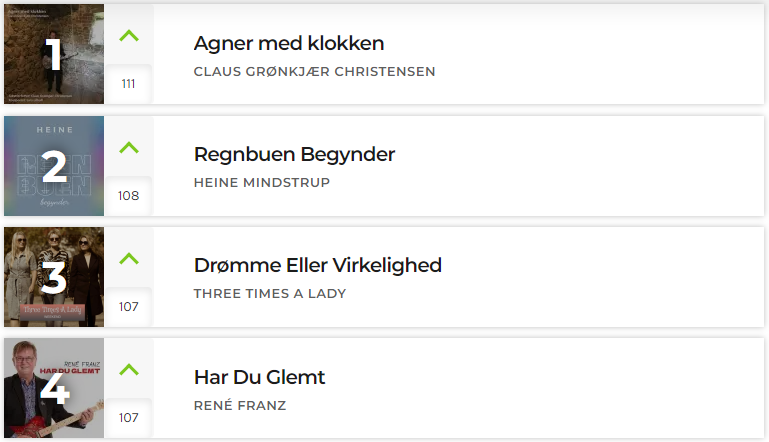
Task: Select the song title Har Du Glemt
Action: [259, 377]
